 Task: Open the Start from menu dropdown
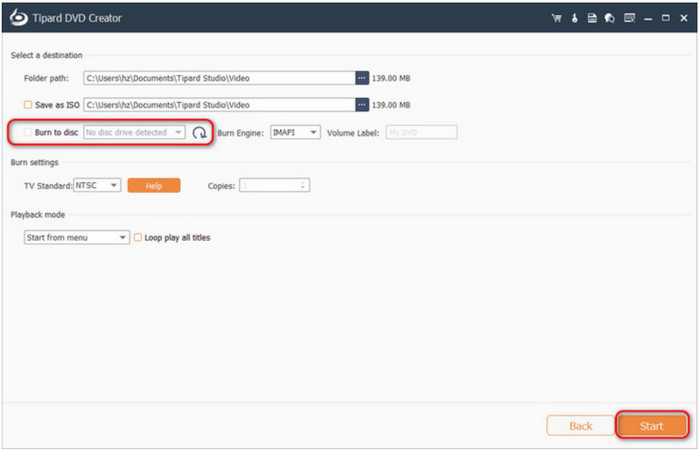77,238
